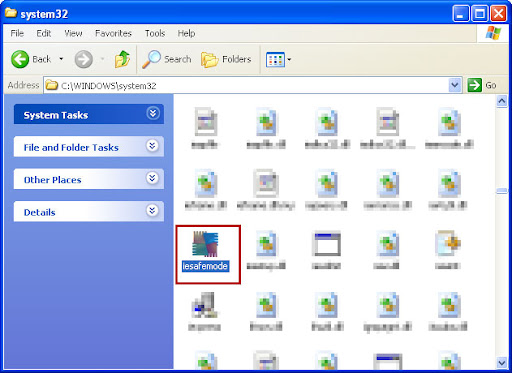Expand the Details panel
The image size is (512, 373).
152,211
